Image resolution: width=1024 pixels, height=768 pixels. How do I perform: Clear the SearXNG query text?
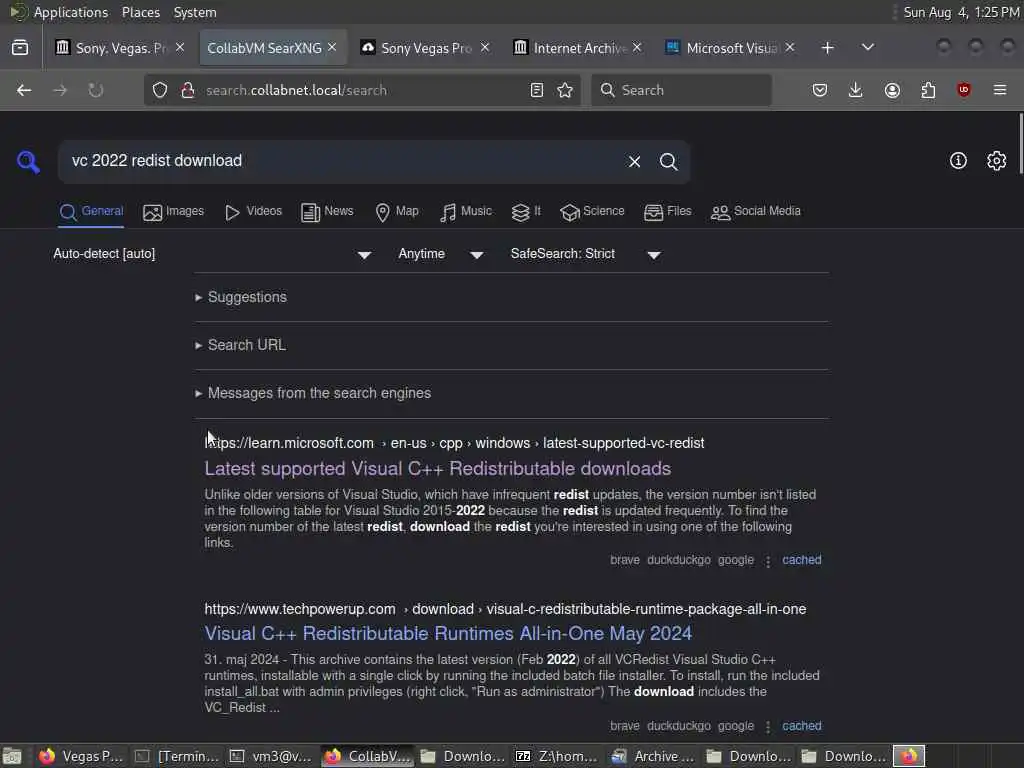(634, 161)
